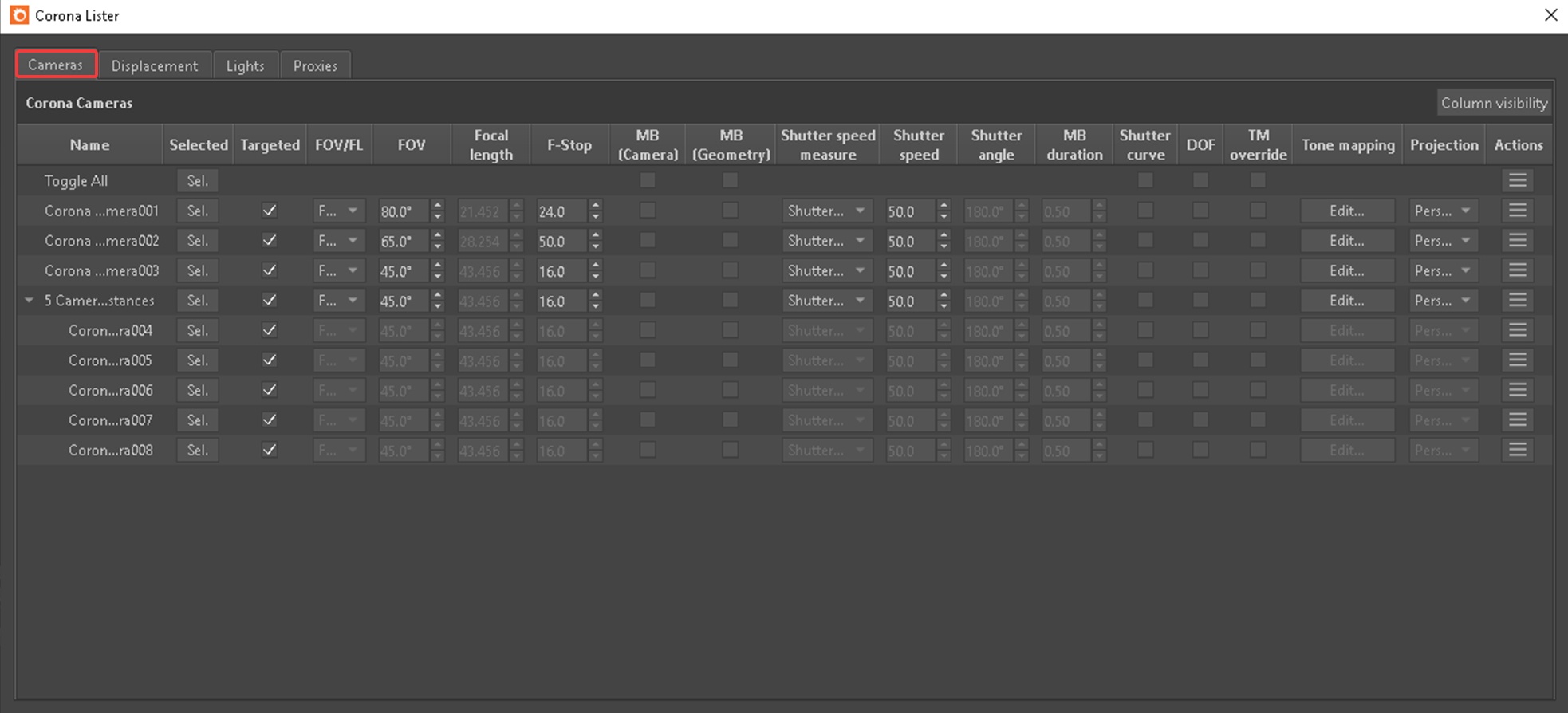Toggle Targeted checkbox for 5 Camer...stances
The height and width of the screenshot is (713, 1568).
point(270,301)
